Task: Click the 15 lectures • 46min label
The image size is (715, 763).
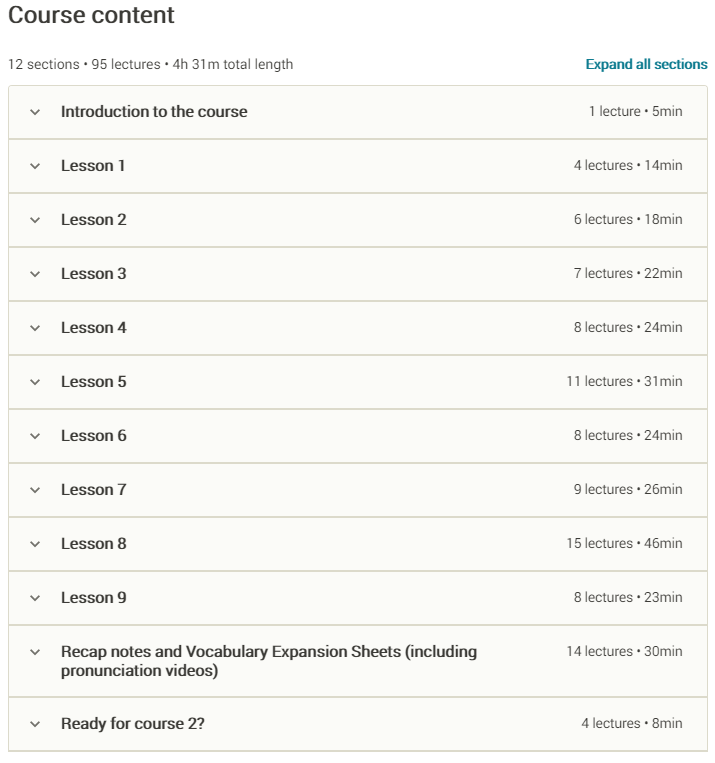Action: (x=624, y=544)
